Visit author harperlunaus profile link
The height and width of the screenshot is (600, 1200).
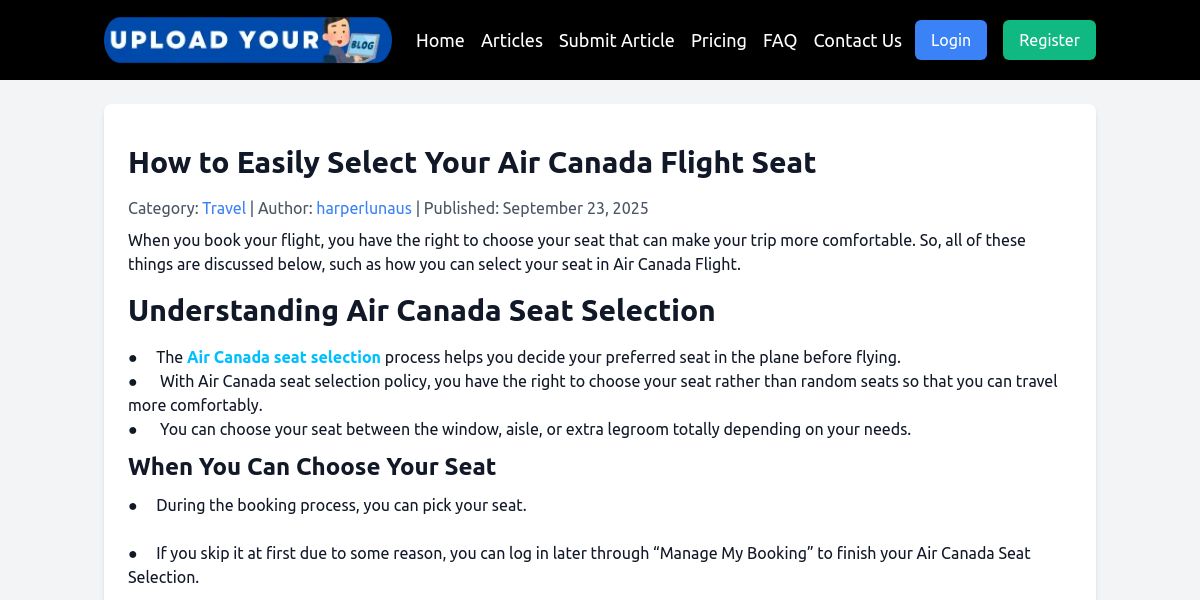[x=364, y=208]
